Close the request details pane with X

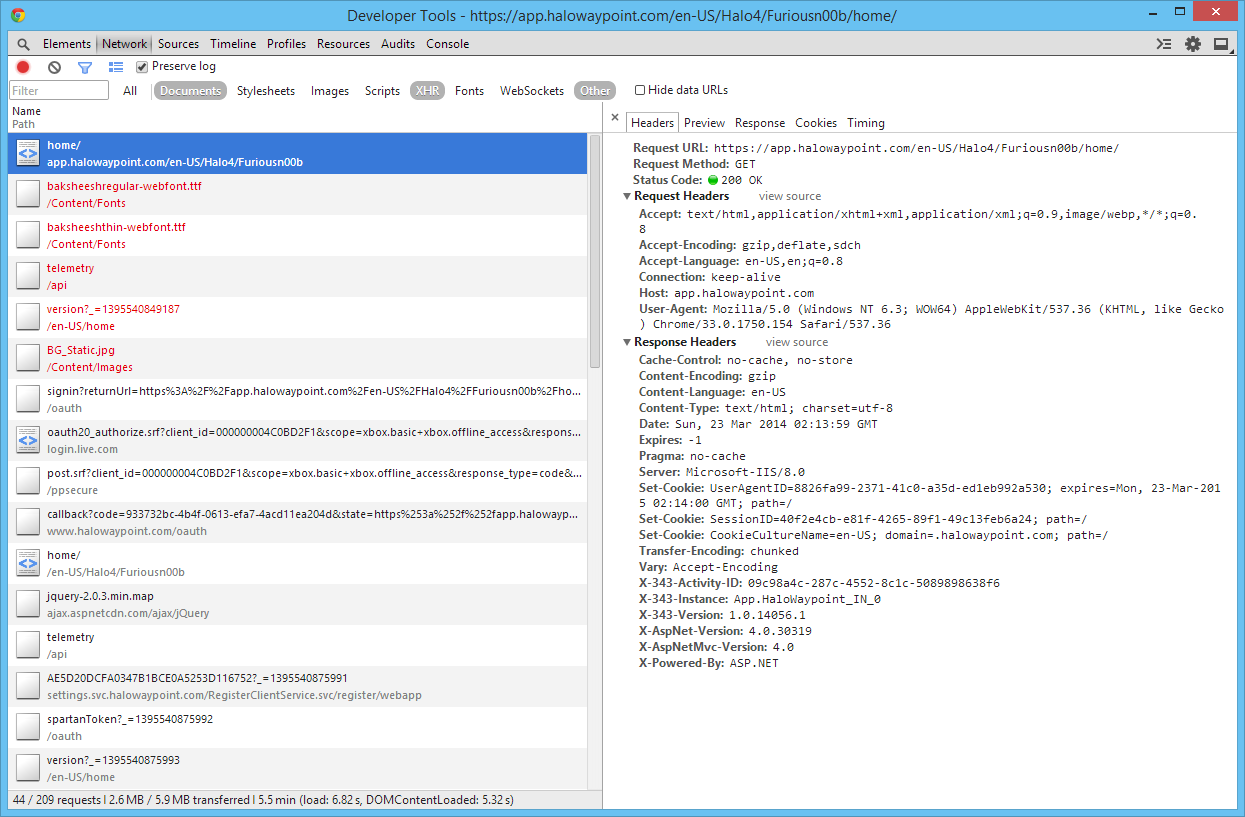(615, 118)
